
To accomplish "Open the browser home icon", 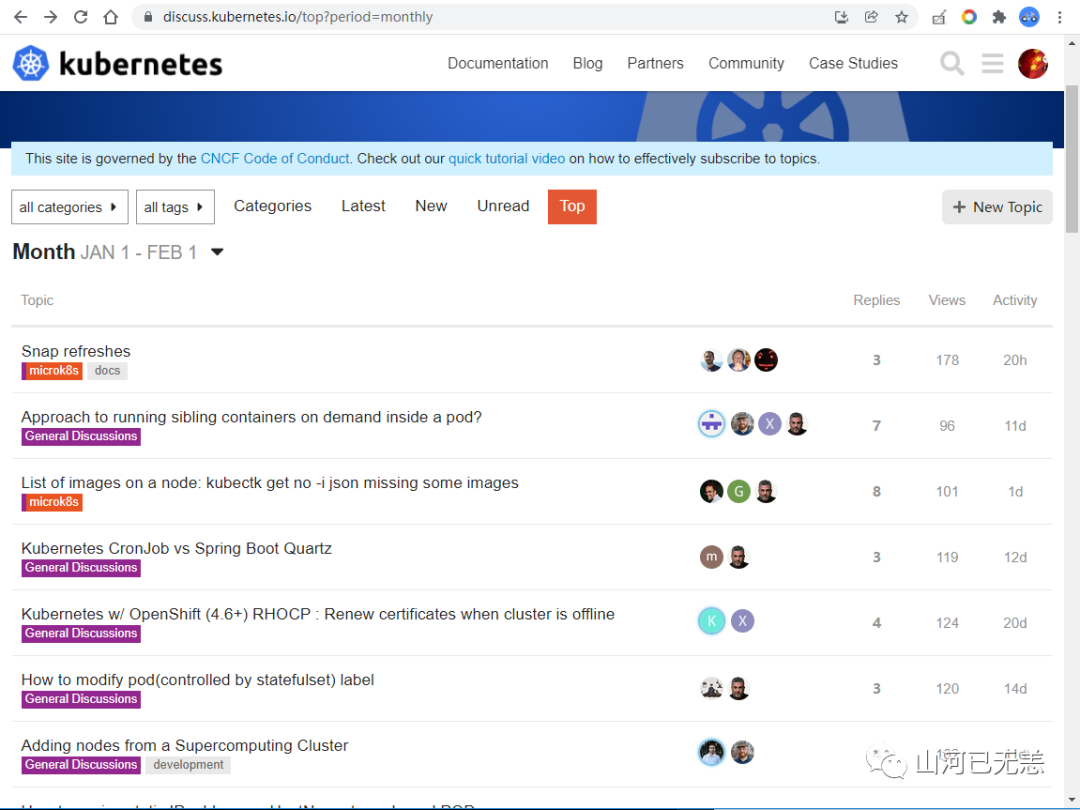I will point(110,17).
